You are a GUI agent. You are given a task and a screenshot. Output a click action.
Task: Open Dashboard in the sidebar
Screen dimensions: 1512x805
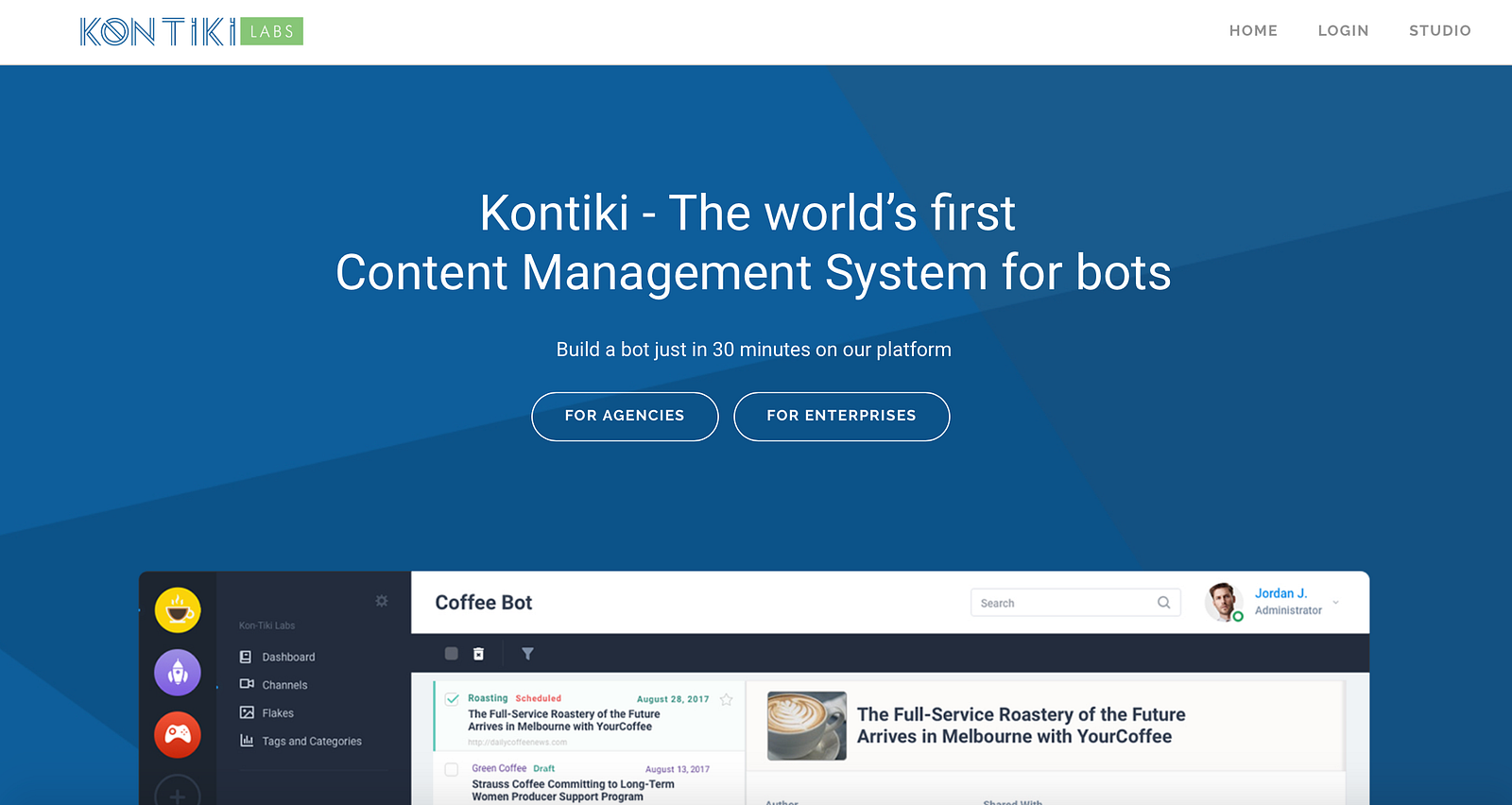click(288, 657)
